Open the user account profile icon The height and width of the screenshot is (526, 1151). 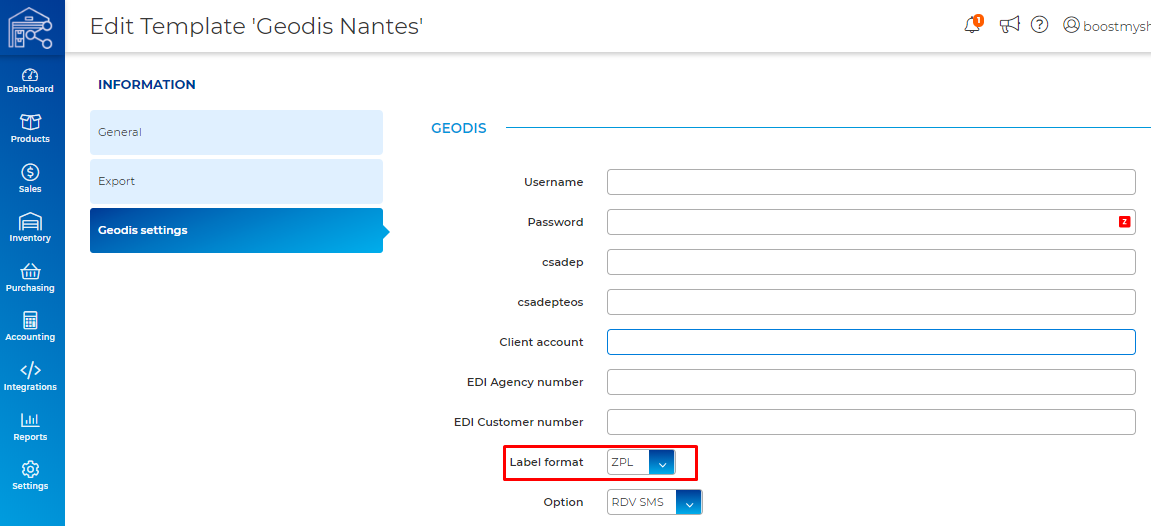coord(1072,25)
